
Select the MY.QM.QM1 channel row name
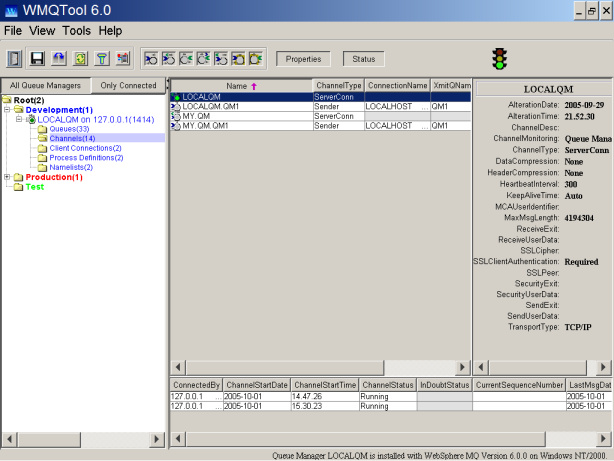(x=205, y=126)
